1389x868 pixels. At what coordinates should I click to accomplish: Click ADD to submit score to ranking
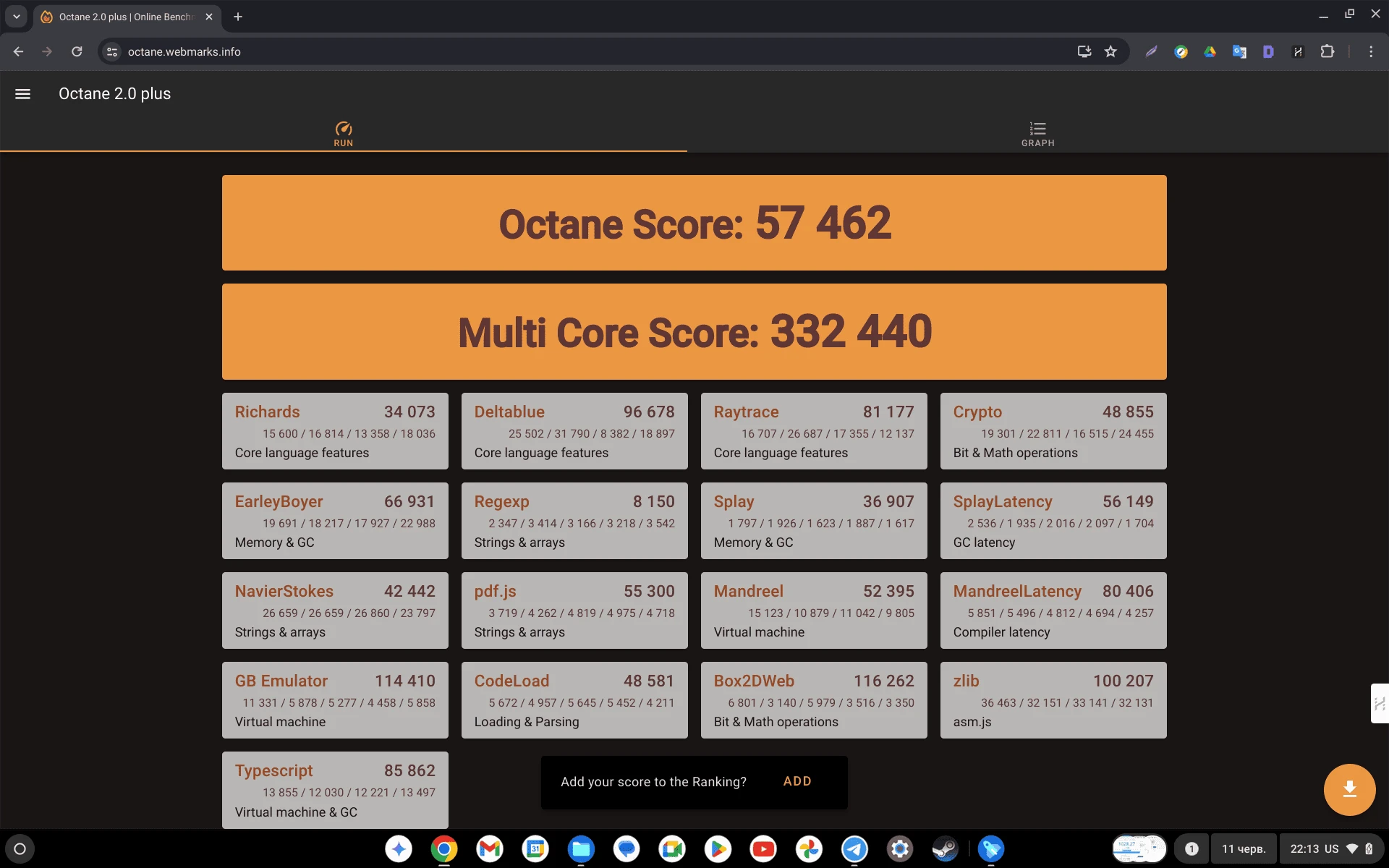click(797, 781)
